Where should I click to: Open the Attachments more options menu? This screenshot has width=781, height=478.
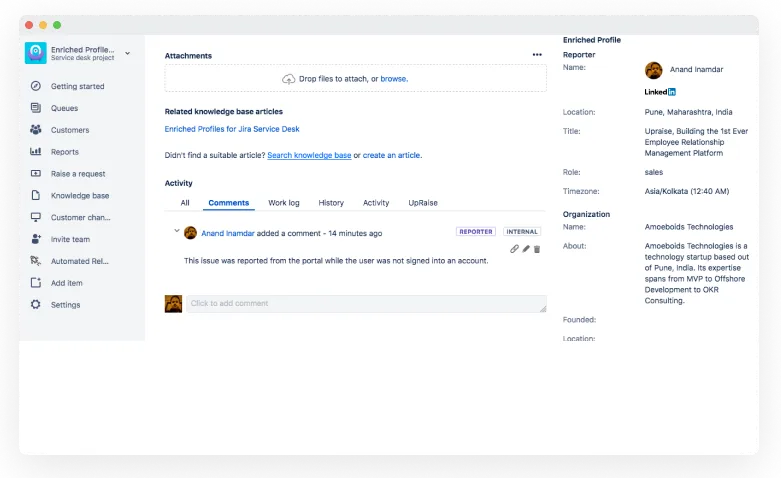click(537, 55)
